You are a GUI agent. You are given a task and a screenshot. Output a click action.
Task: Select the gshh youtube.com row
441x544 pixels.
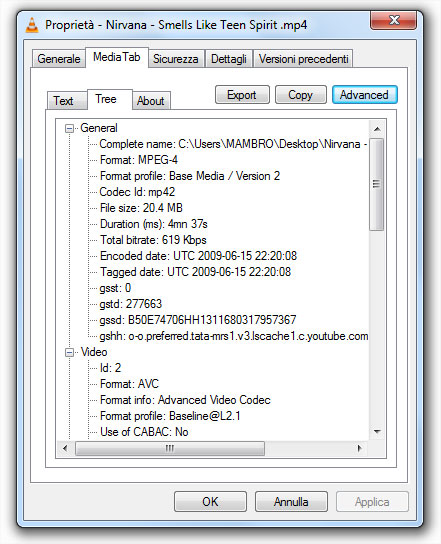[x=234, y=336]
